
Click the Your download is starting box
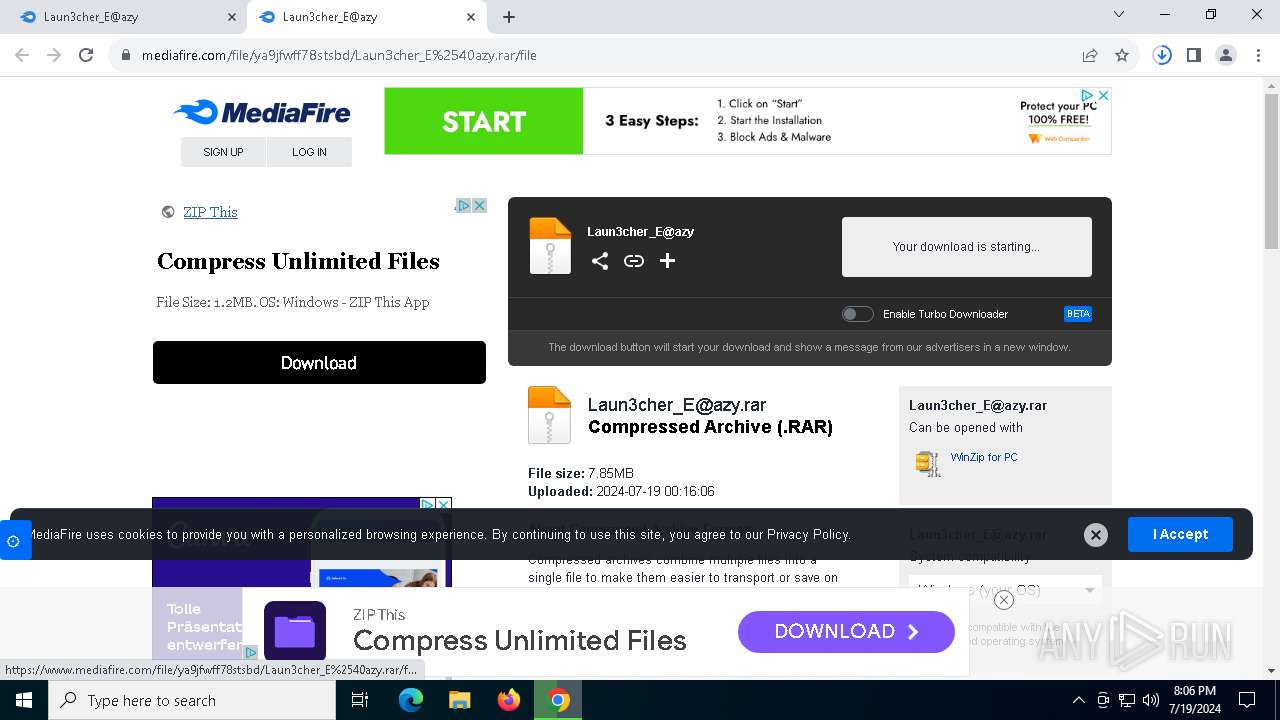(x=966, y=247)
